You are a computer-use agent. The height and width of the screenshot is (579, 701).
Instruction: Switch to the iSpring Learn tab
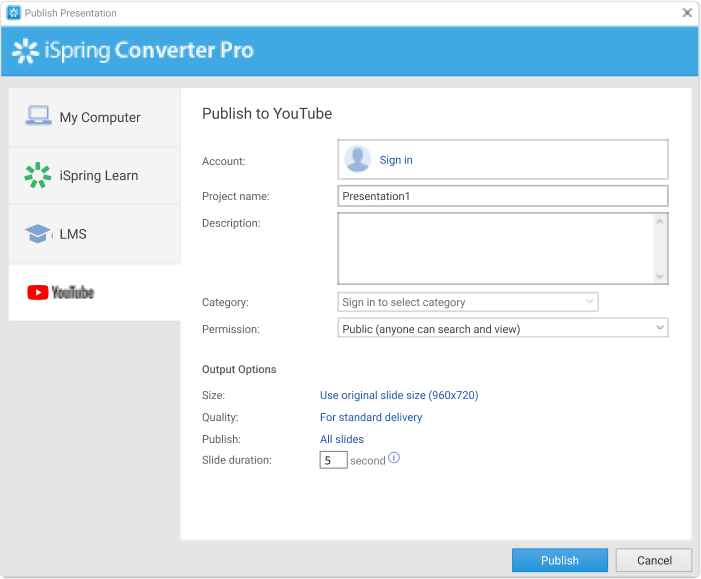[95, 176]
